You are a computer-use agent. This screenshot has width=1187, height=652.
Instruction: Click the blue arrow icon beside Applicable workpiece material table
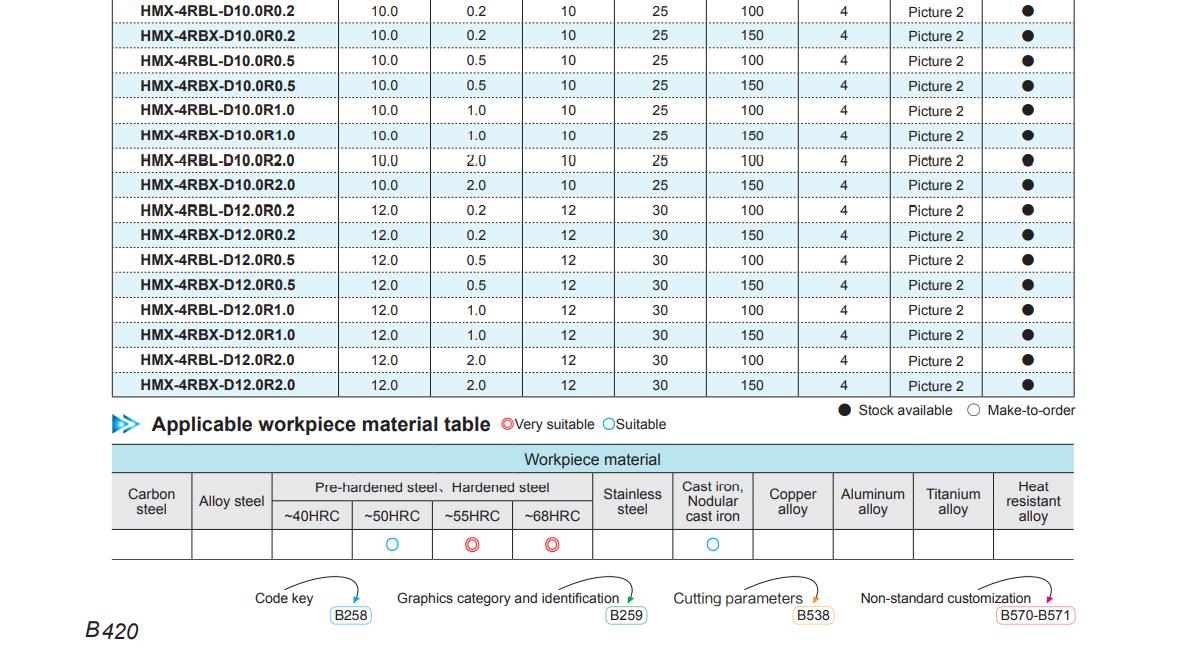pyautogui.click(x=126, y=424)
